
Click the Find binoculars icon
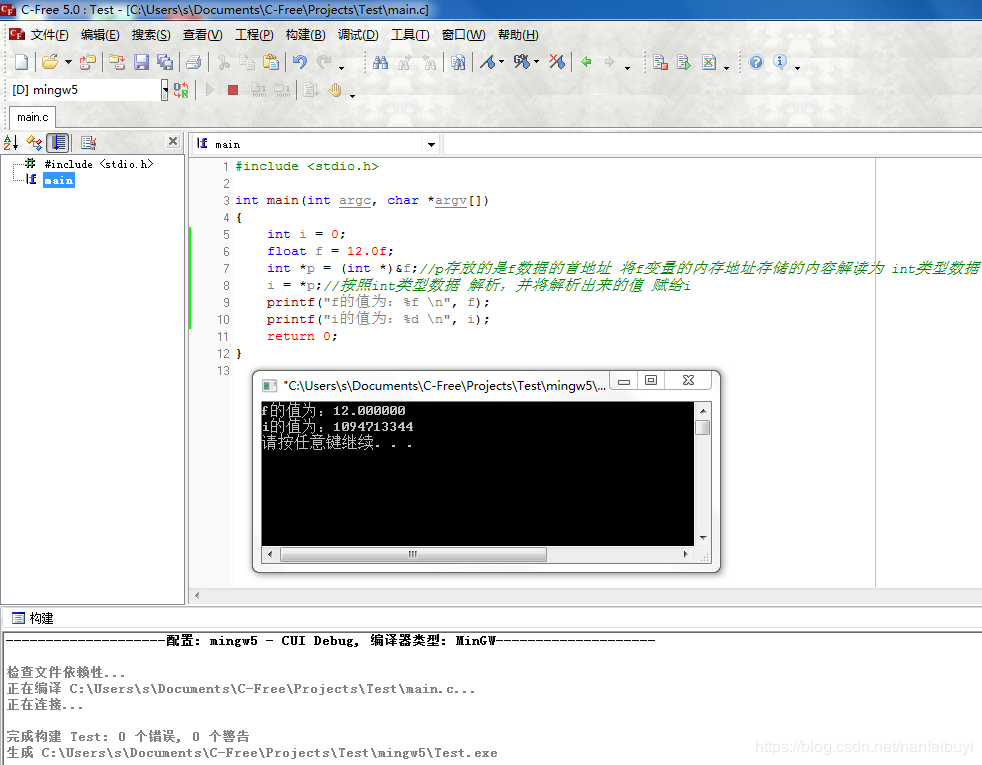pos(380,62)
